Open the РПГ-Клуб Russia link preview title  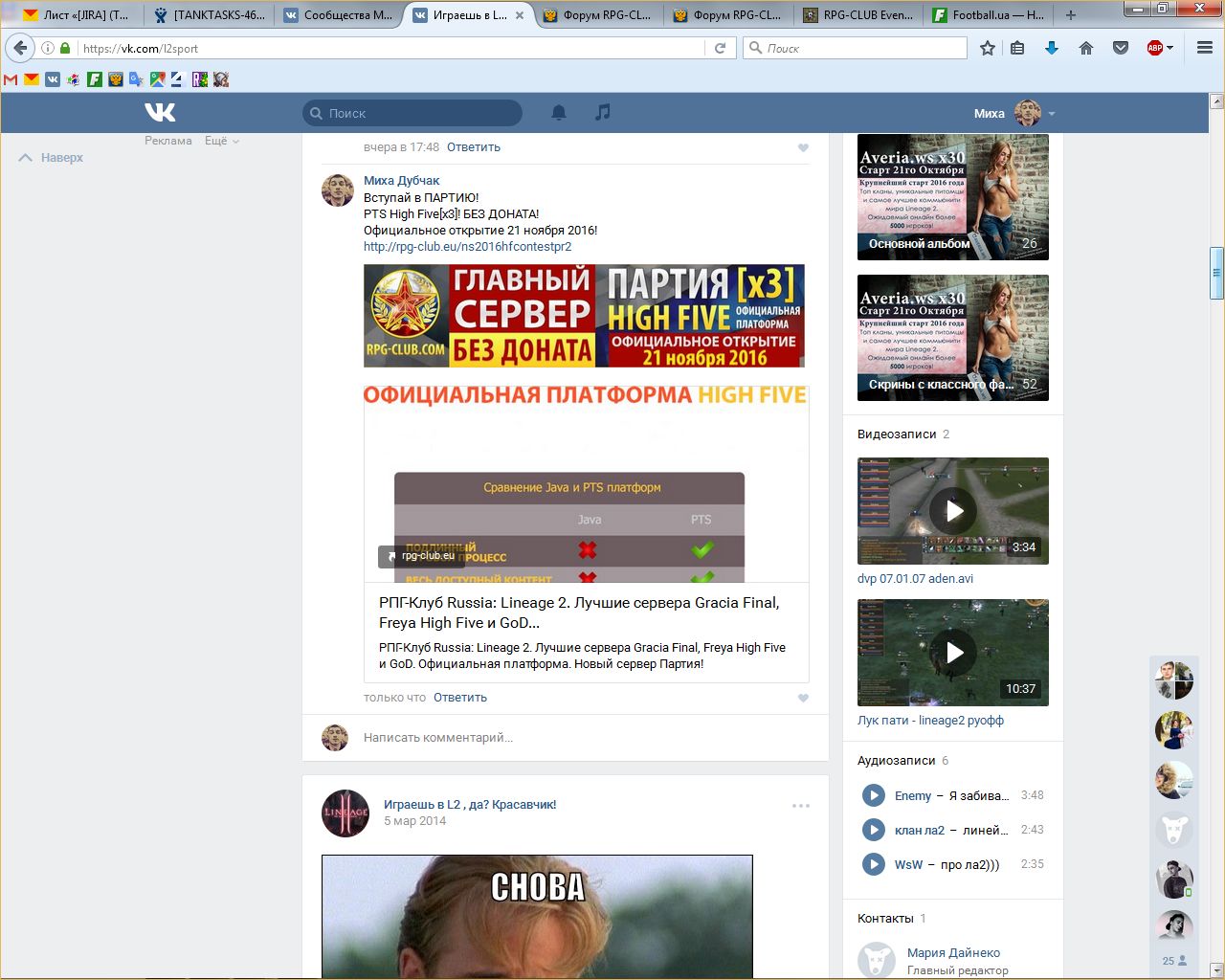579,612
